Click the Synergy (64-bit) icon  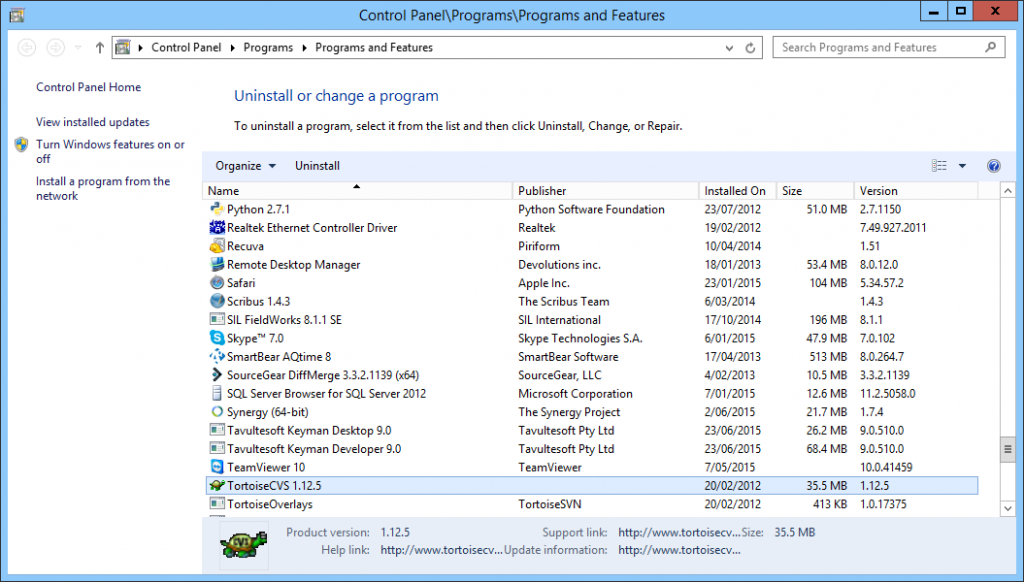coord(217,412)
